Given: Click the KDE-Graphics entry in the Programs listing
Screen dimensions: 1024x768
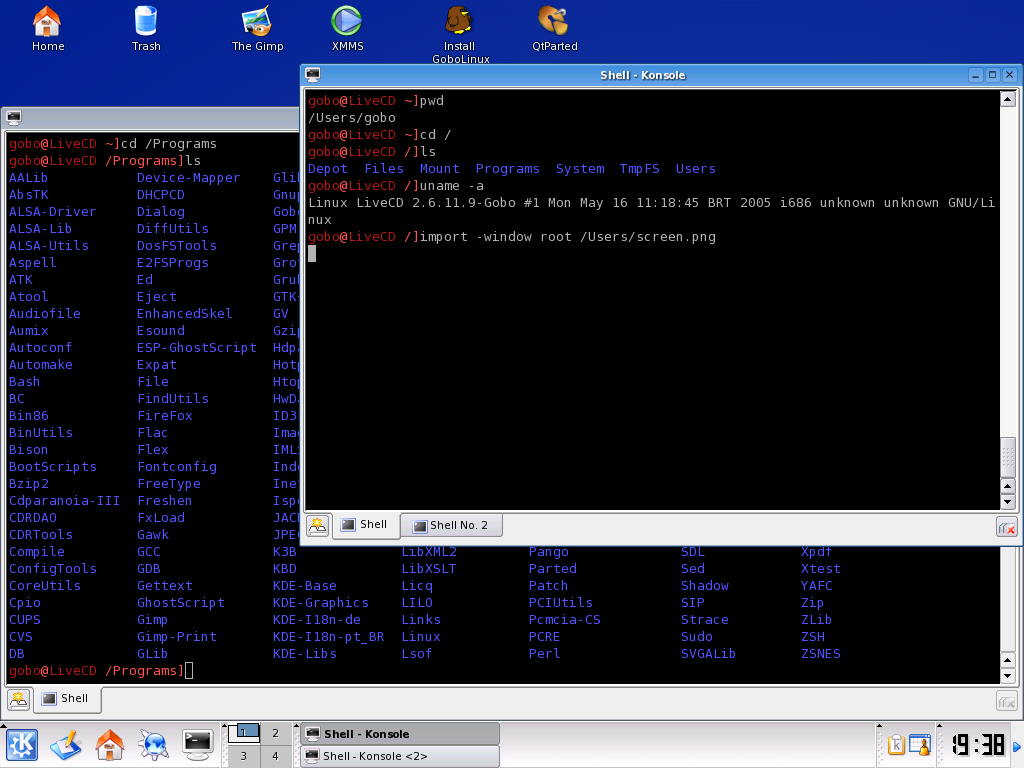Looking at the screenshot, I should tap(321, 603).
